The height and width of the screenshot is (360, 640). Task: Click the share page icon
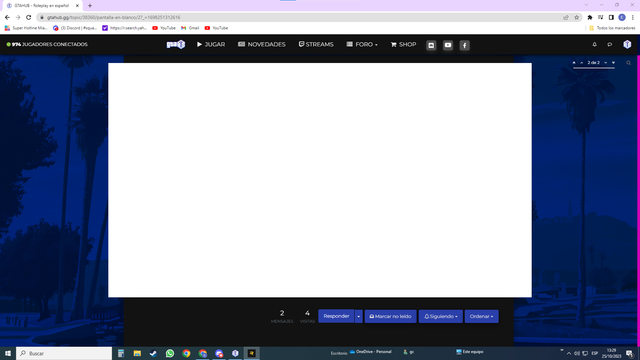(566, 18)
